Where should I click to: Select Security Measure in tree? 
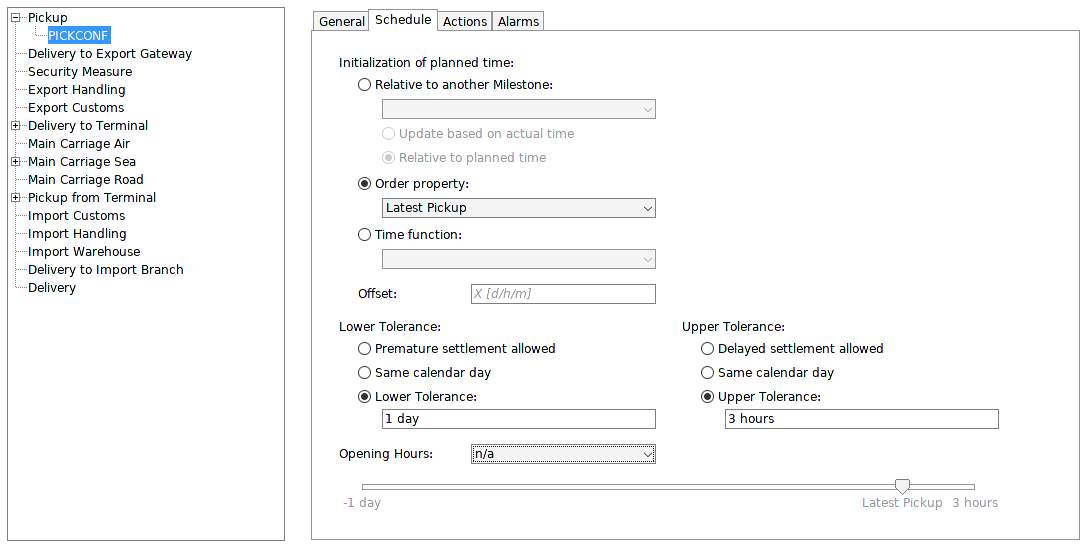click(x=80, y=72)
